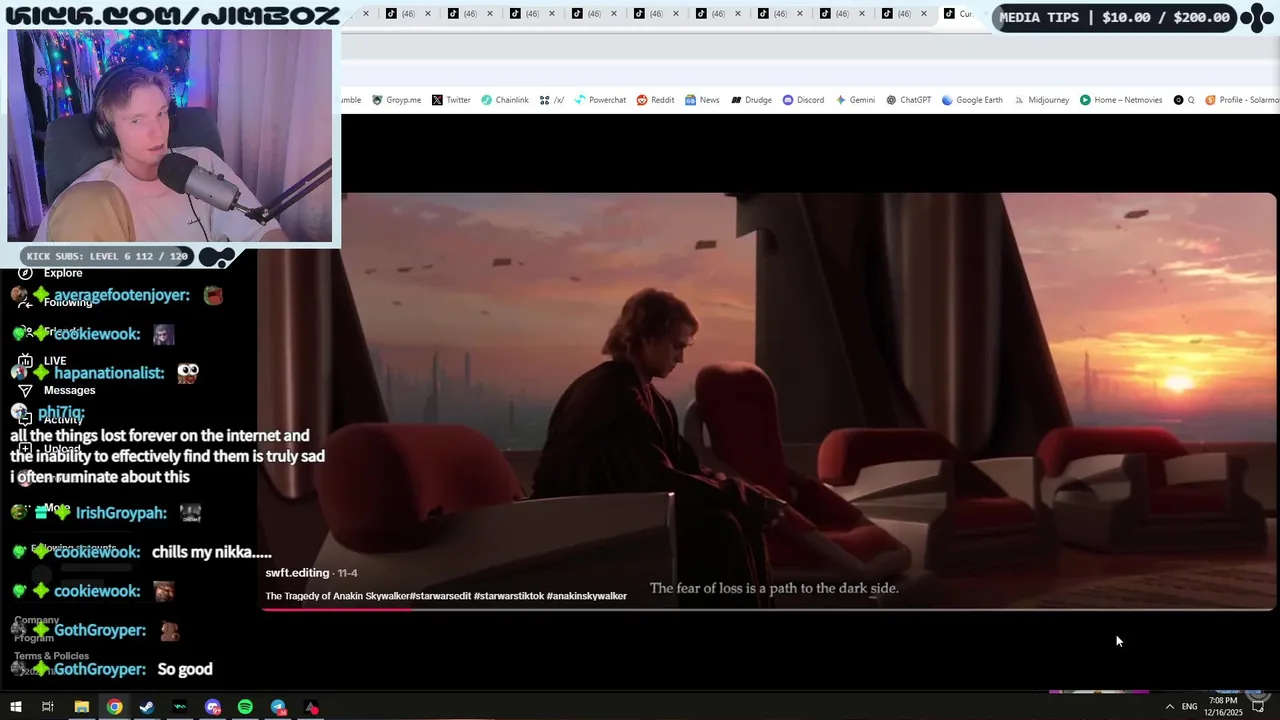Open the Discord bookmark

tap(803, 100)
